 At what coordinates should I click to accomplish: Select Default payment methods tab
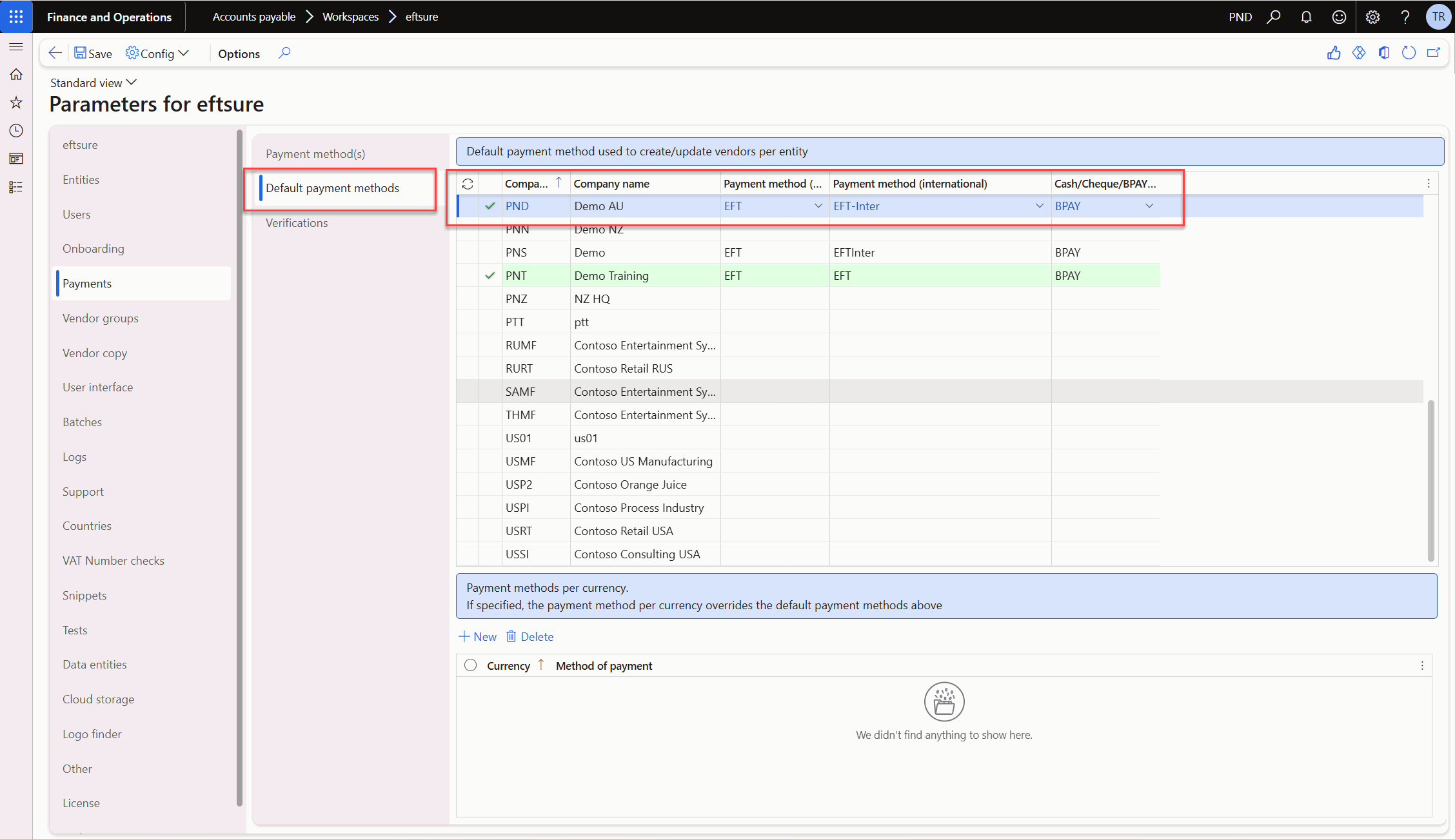(x=333, y=188)
